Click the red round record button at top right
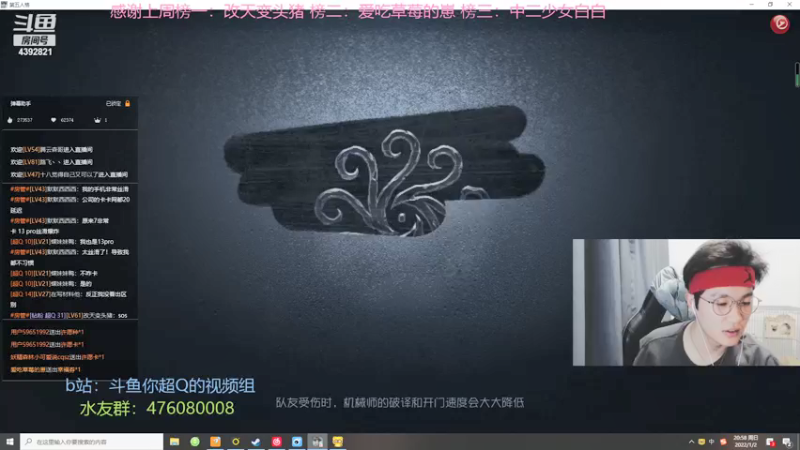The image size is (800, 450). [780, 24]
